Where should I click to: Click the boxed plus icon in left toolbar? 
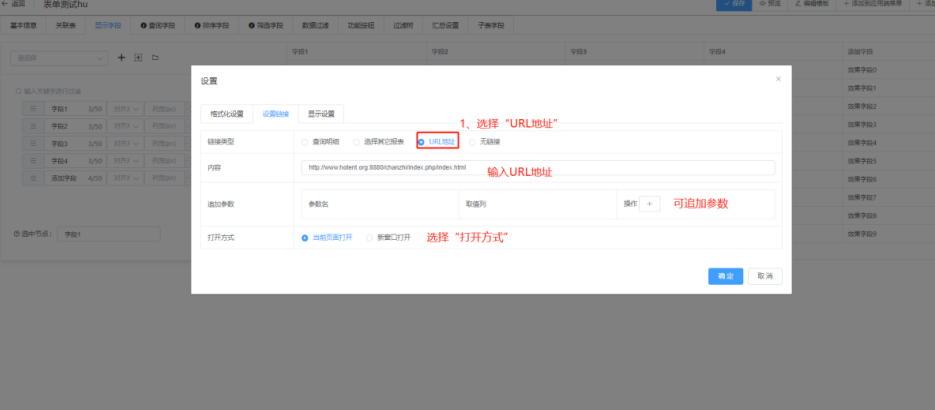(x=138, y=58)
